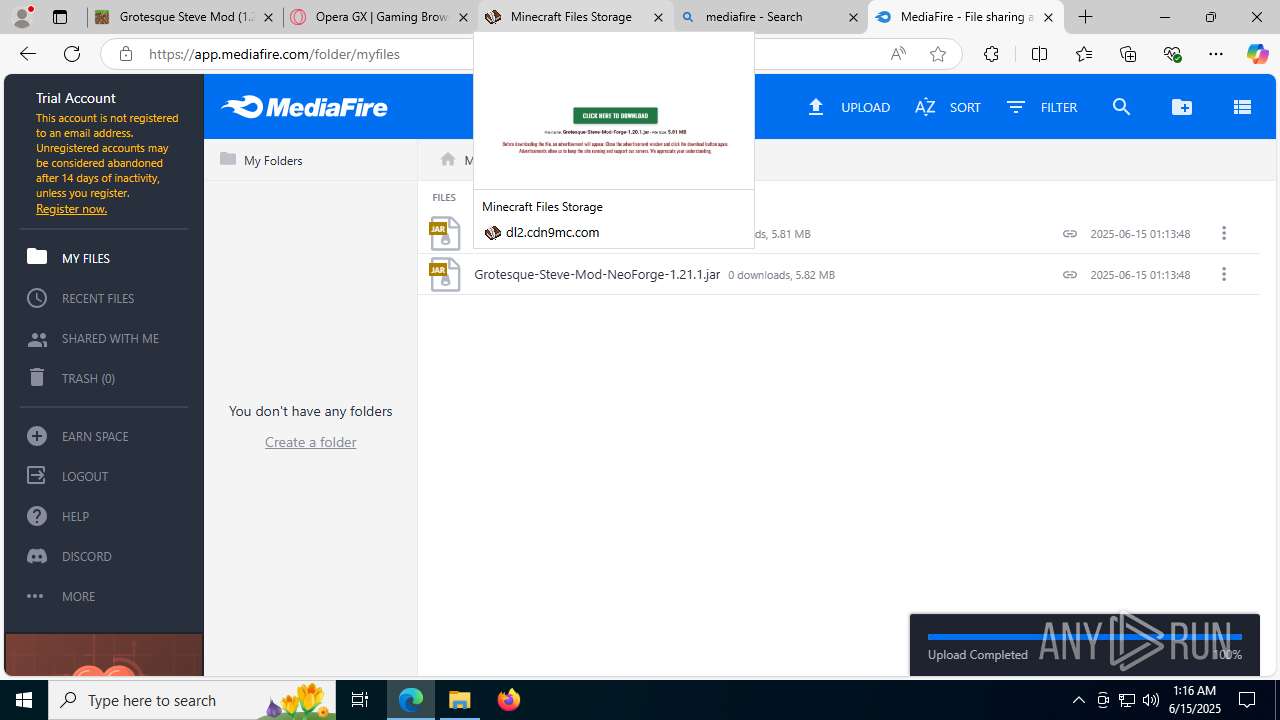Switch to Opera GX Gaming Browser tab
Image resolution: width=1280 pixels, height=720 pixels.
380,17
